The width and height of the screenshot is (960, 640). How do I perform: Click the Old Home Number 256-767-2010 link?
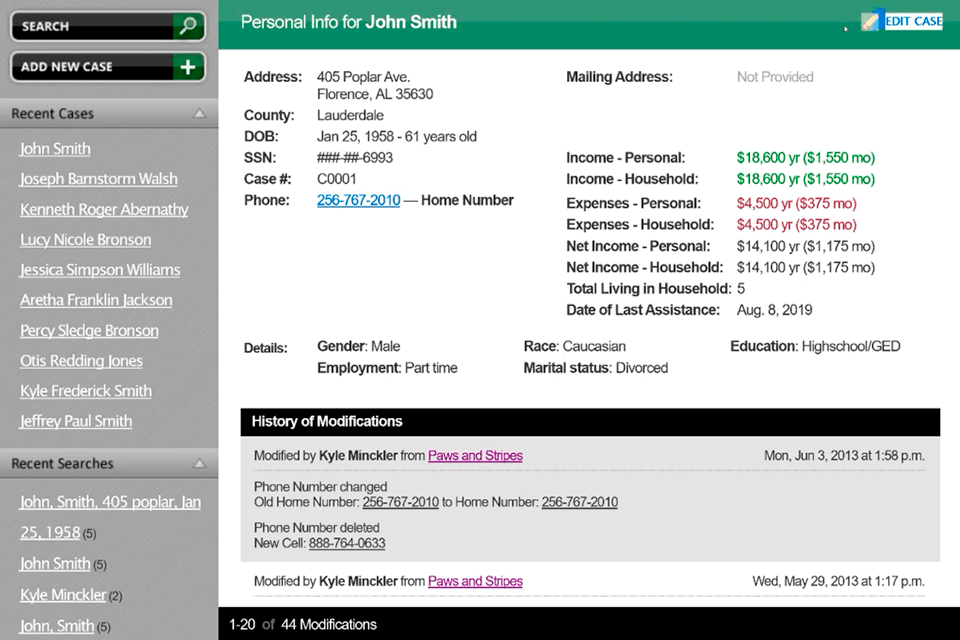click(x=400, y=502)
